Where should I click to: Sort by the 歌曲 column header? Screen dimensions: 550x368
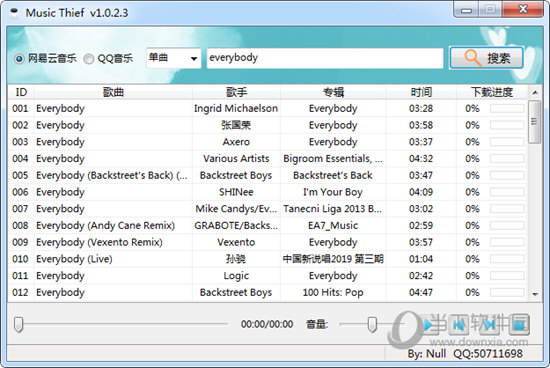click(x=113, y=92)
